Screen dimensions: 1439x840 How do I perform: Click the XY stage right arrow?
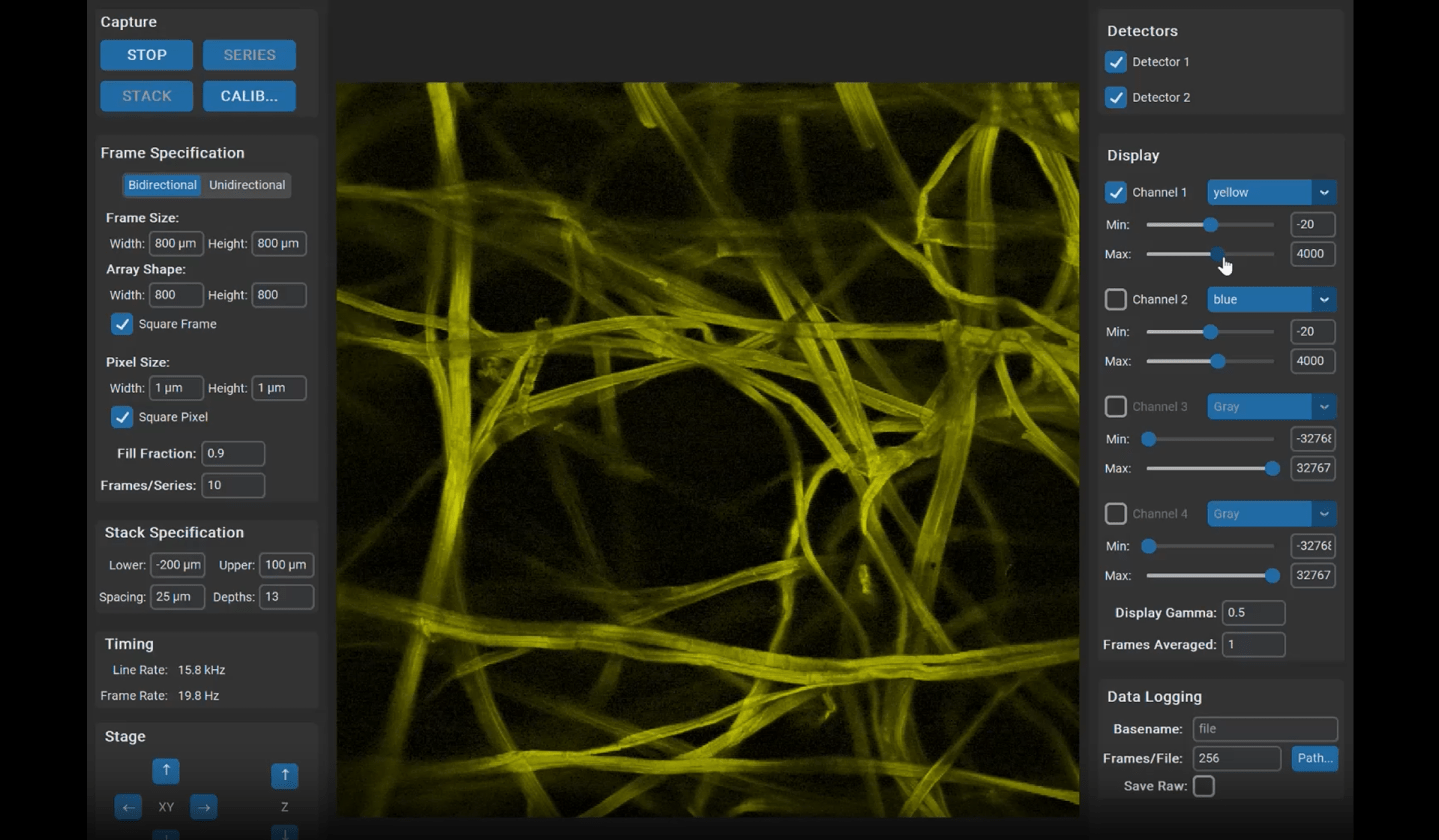[203, 806]
